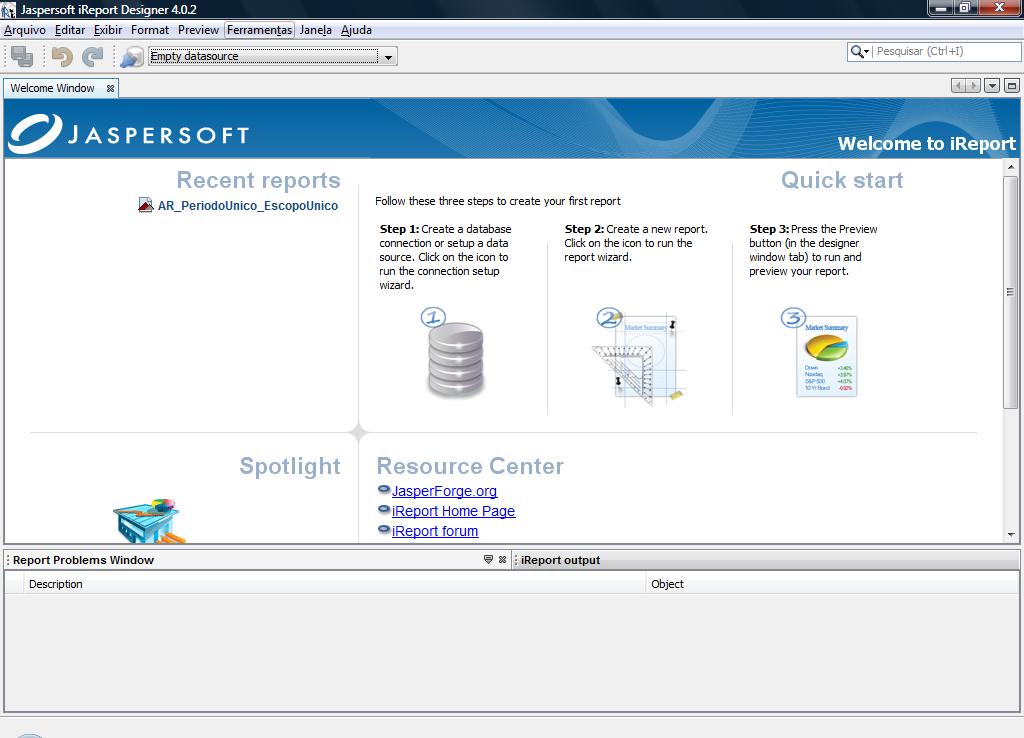Click the Spotlight building illustration icon
The width and height of the screenshot is (1024, 738).
(148, 521)
